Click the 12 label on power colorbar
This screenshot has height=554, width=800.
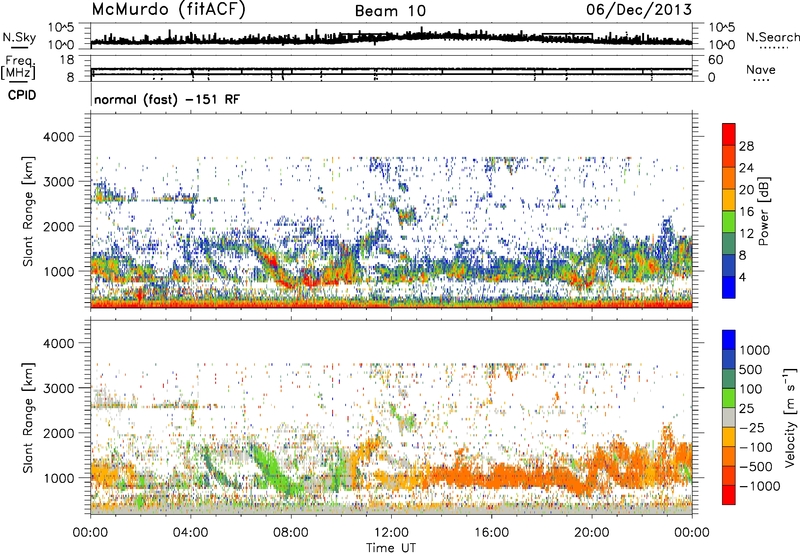click(746, 234)
